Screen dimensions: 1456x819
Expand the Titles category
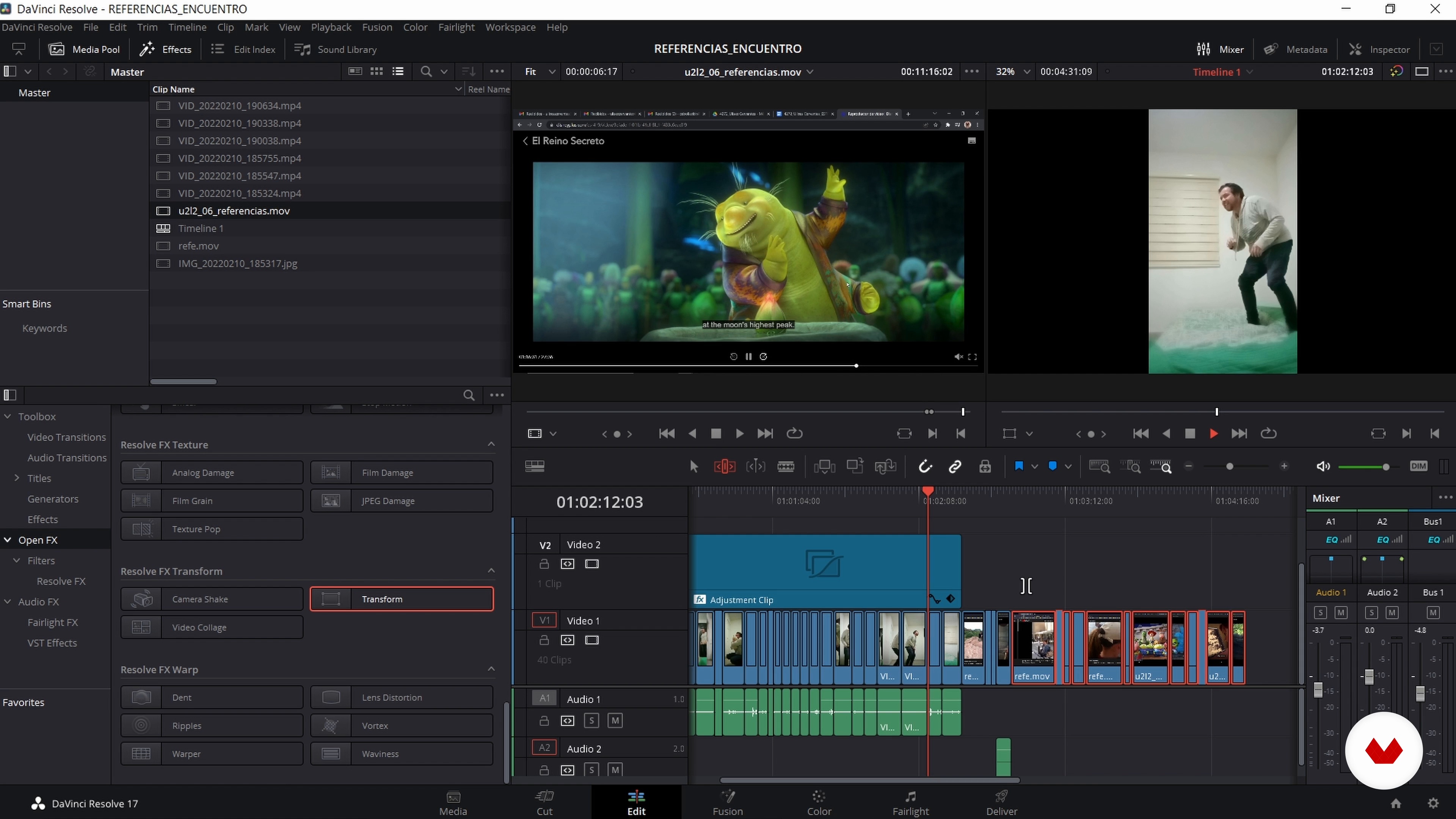tap(17, 478)
